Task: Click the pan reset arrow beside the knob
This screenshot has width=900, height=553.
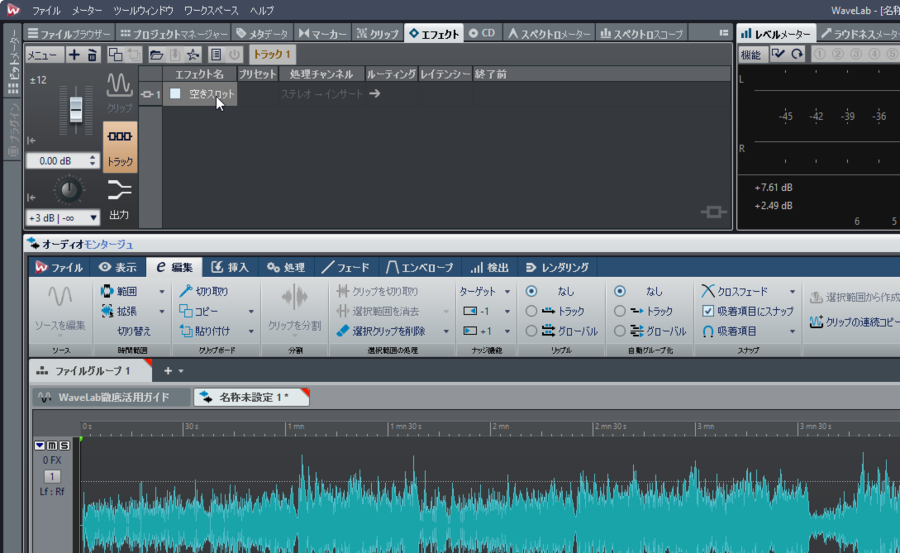Action: 32,198
